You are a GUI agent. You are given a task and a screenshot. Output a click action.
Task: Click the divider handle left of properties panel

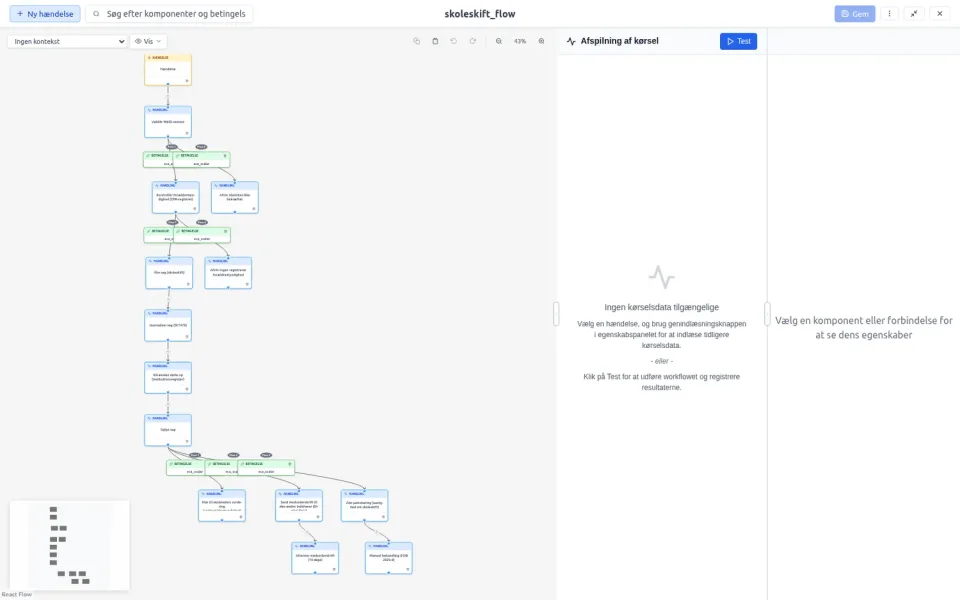coord(767,313)
